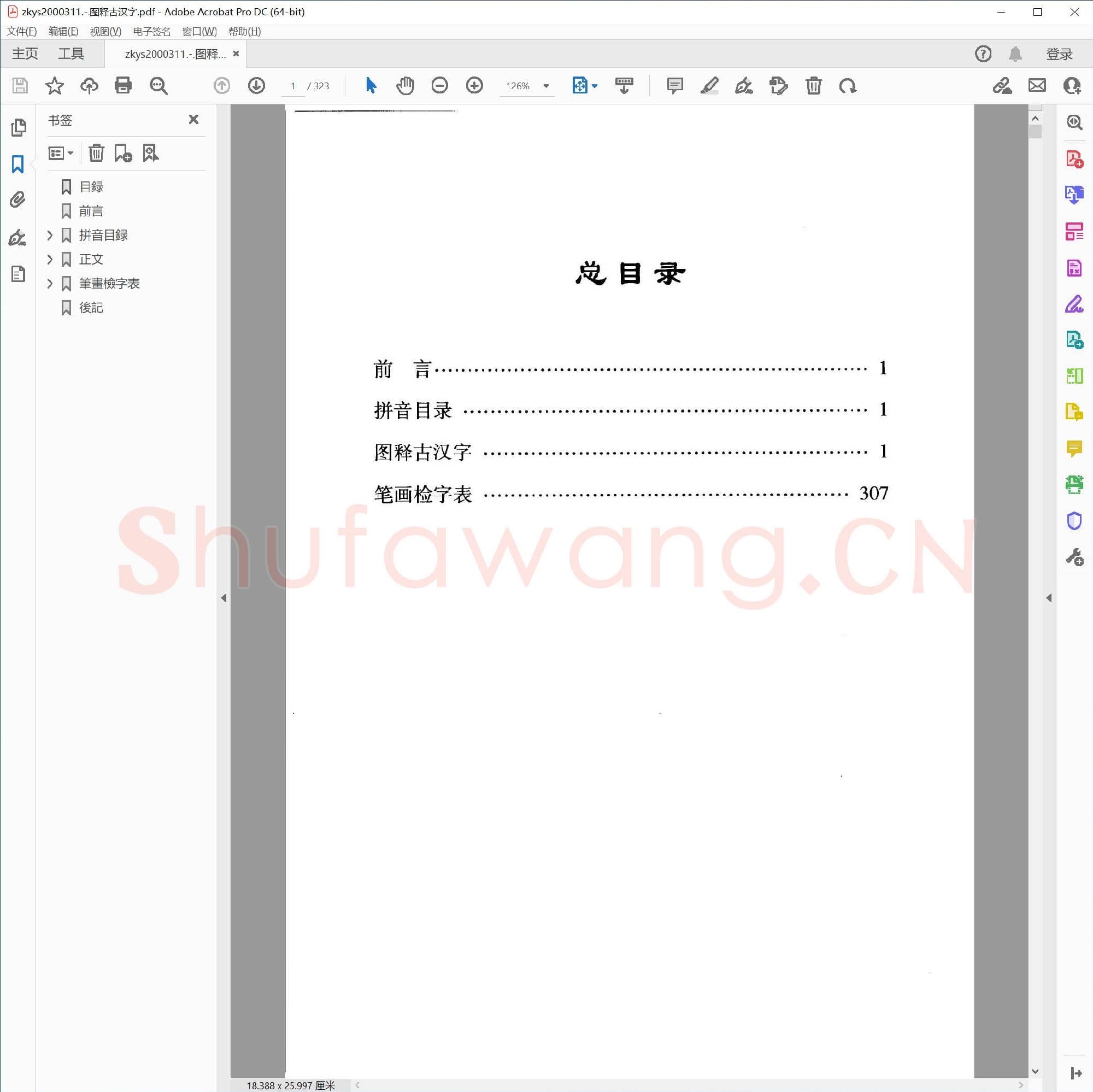
Task: Switch to the 主页 tab
Action: [x=25, y=52]
